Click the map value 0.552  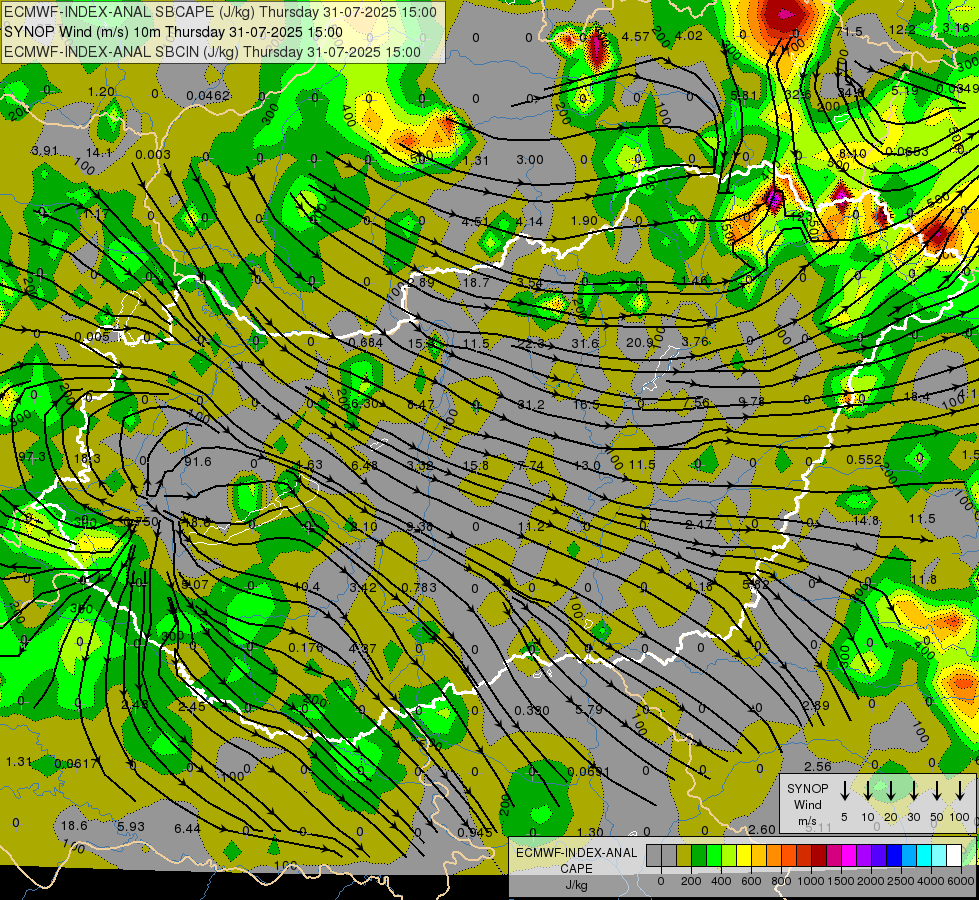click(x=864, y=460)
